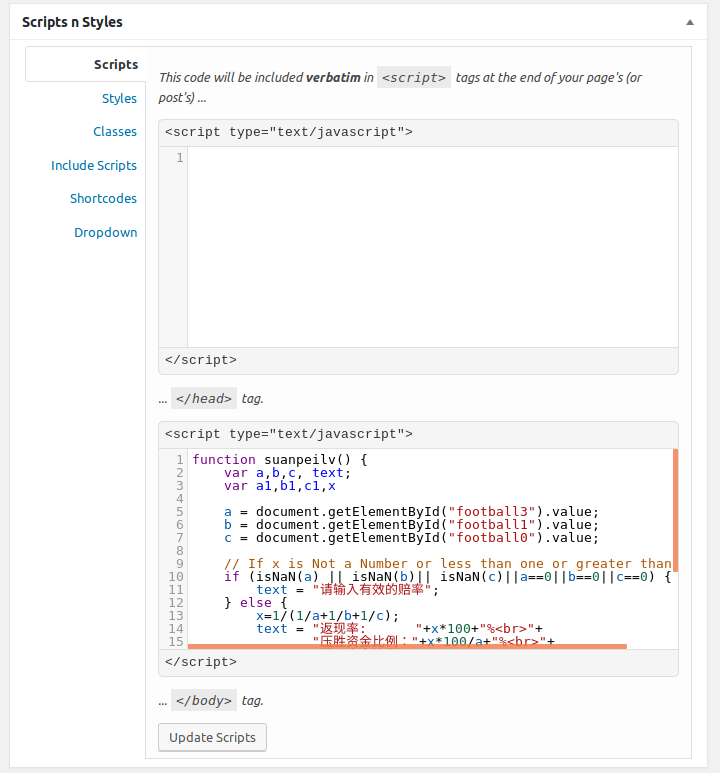
Task: Collapse the Scripts n Styles panel arrow
Action: [690, 22]
